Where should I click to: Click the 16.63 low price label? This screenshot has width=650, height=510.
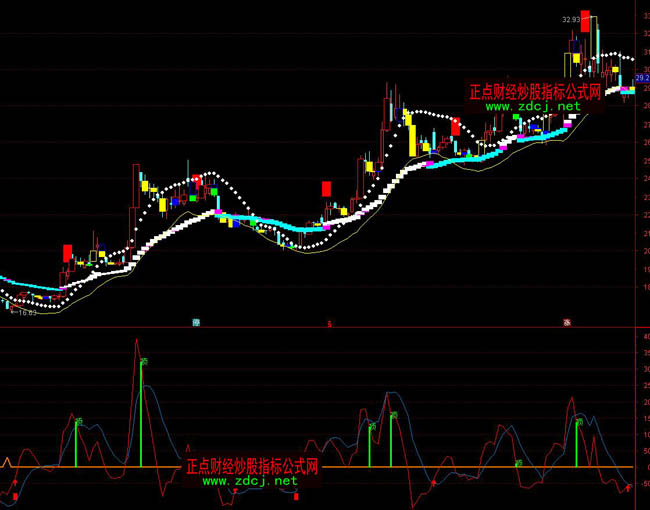24,312
